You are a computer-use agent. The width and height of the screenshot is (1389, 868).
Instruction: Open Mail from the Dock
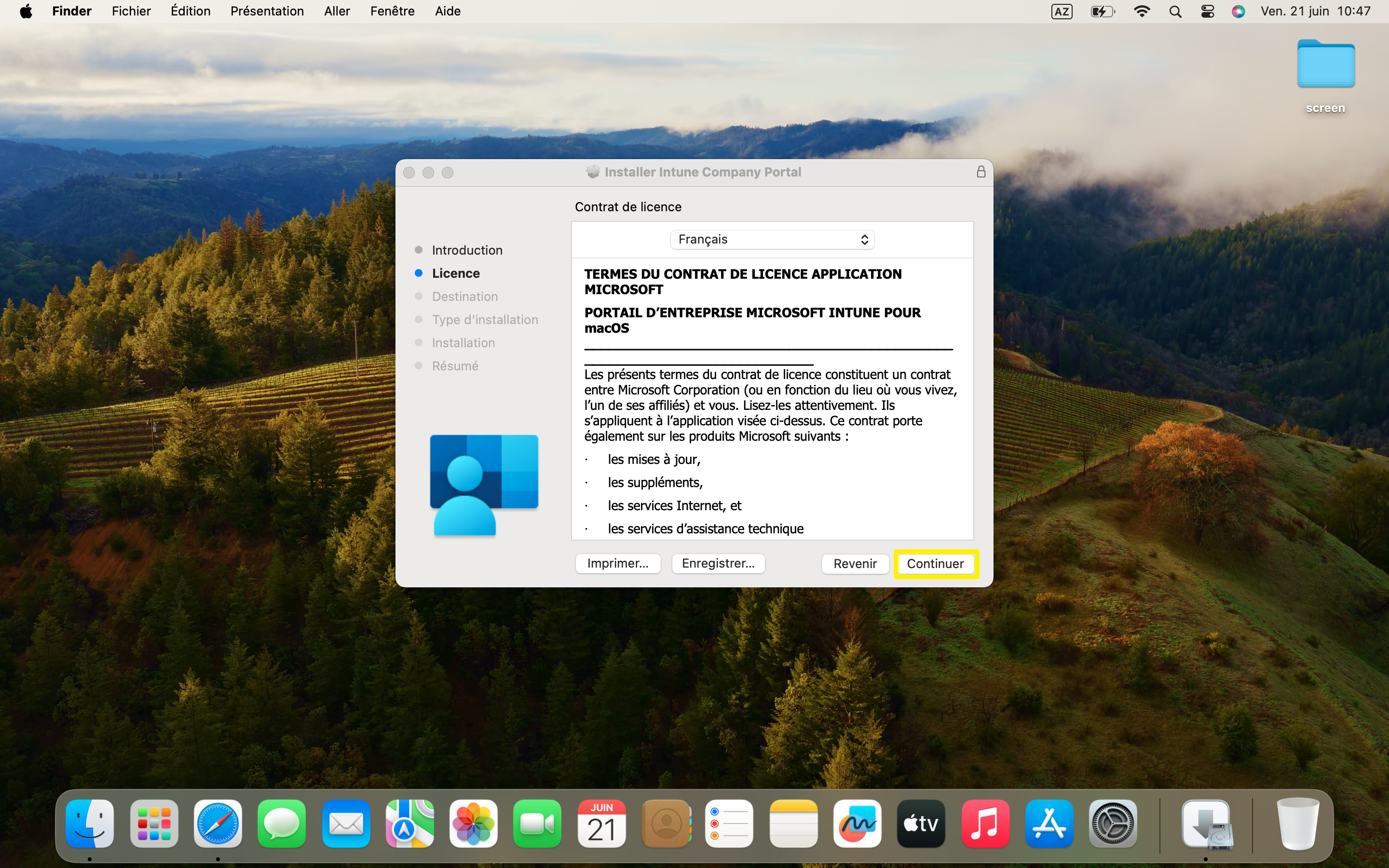click(346, 824)
